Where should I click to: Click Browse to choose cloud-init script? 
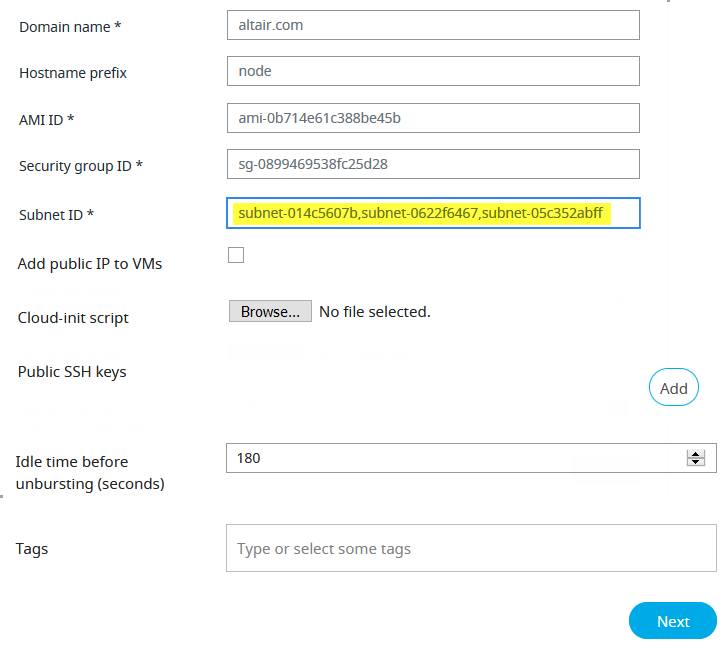[x=270, y=312]
